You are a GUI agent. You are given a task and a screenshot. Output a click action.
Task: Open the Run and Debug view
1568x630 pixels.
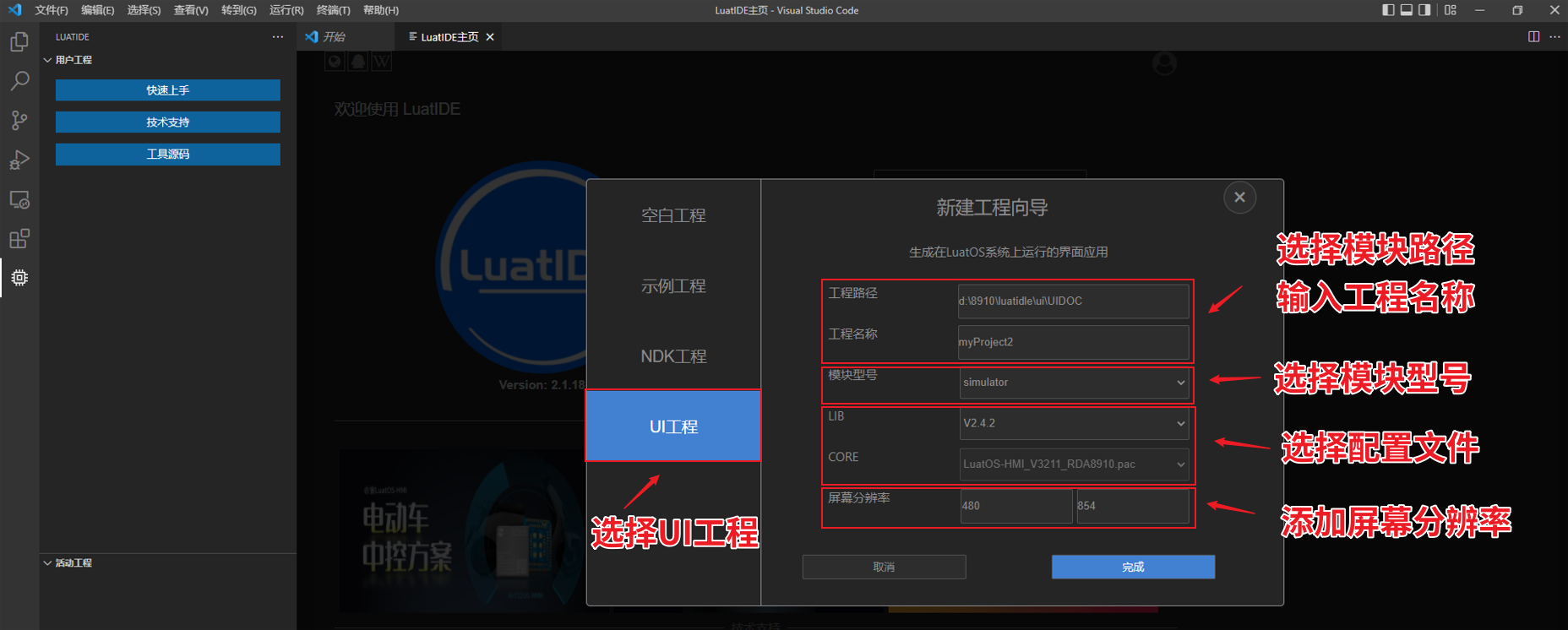tap(19, 160)
